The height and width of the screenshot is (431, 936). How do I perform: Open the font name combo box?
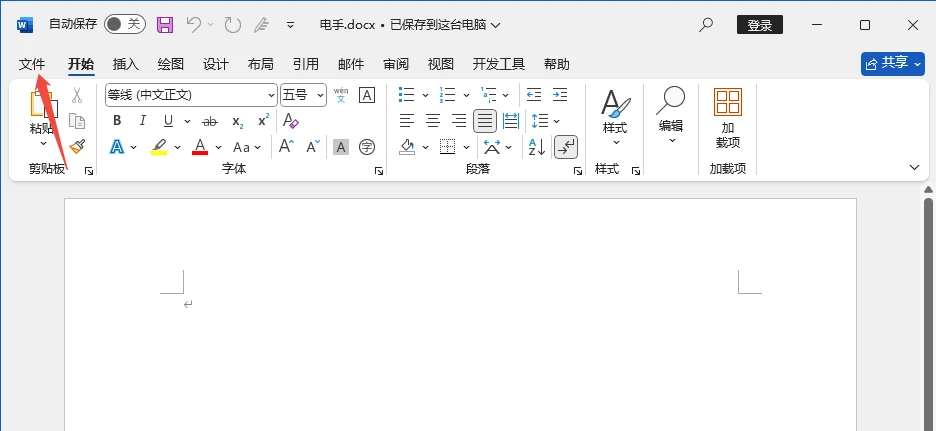pyautogui.click(x=191, y=95)
